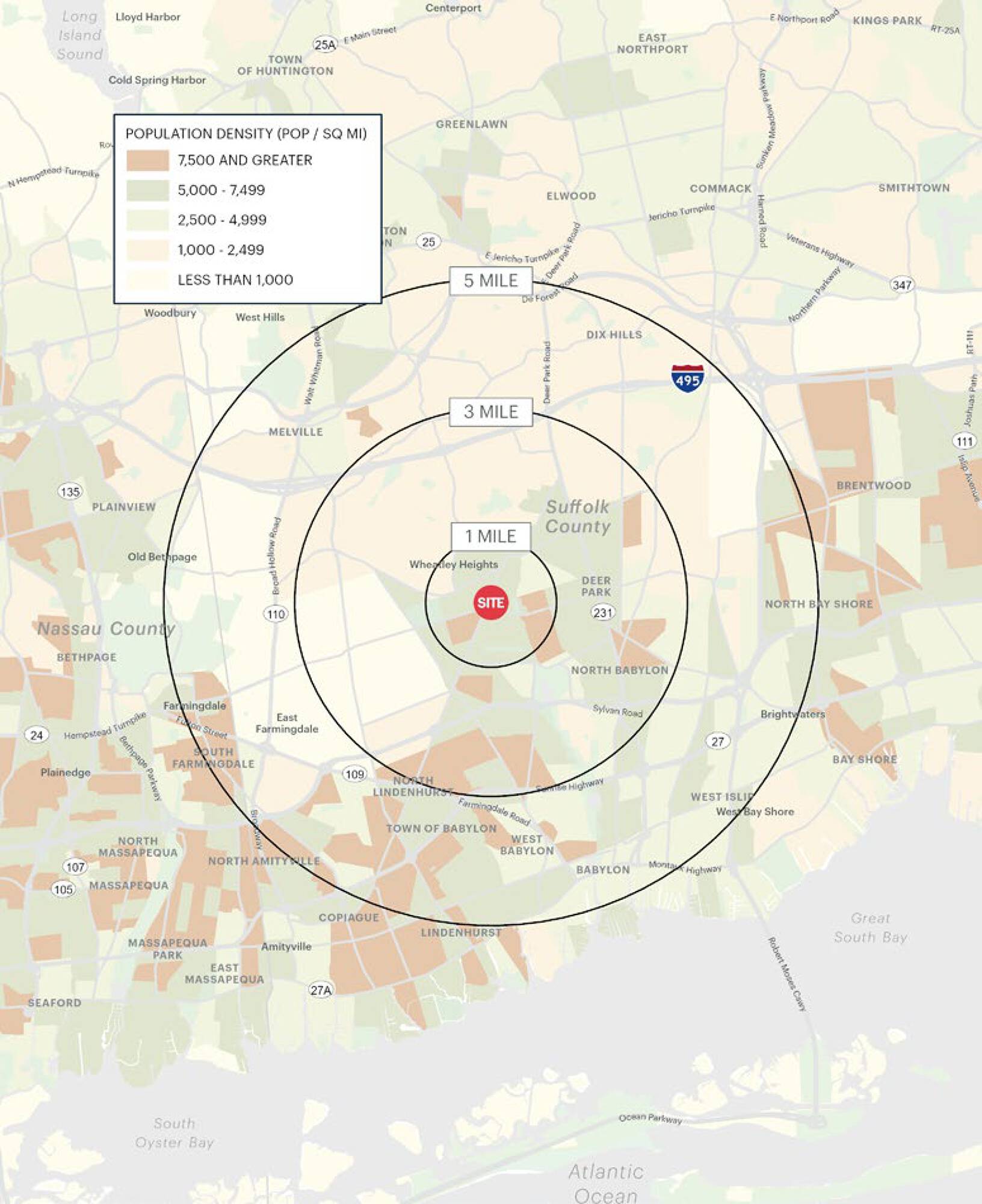Click the red SITE marker
Viewport: 982px width, 1204px height.
[x=490, y=602]
